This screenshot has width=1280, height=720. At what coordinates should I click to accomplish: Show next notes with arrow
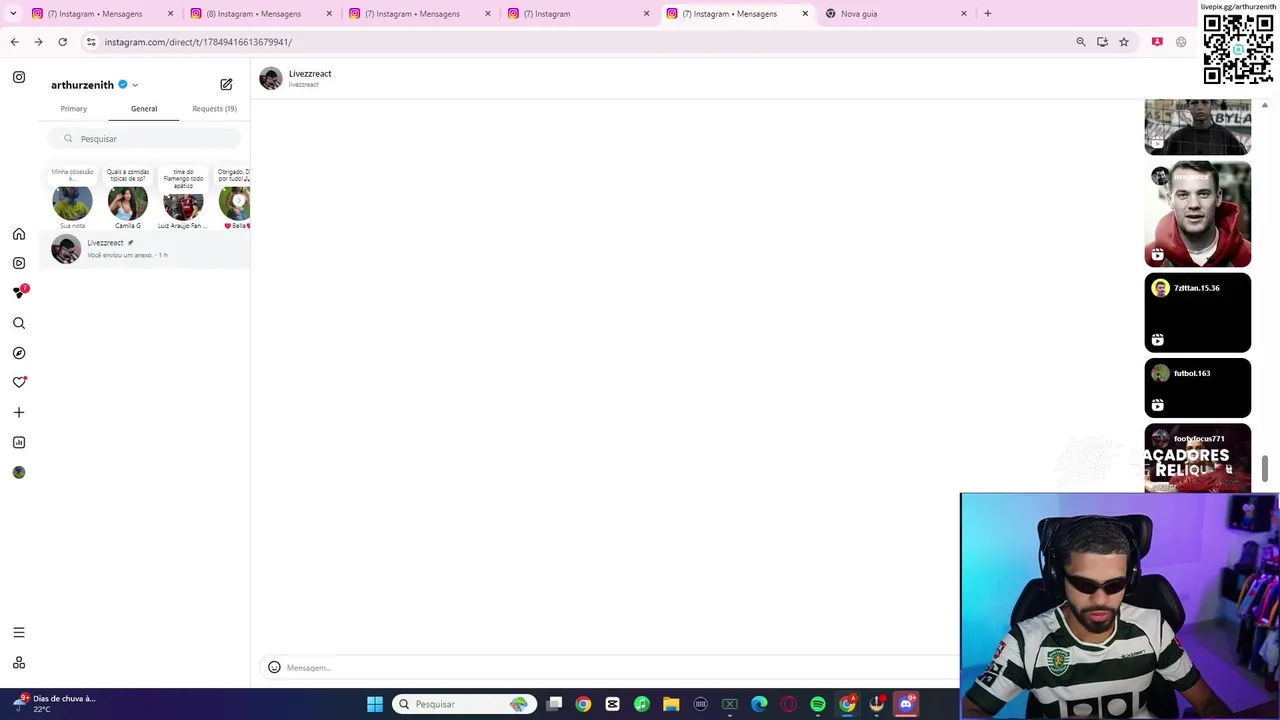238,201
